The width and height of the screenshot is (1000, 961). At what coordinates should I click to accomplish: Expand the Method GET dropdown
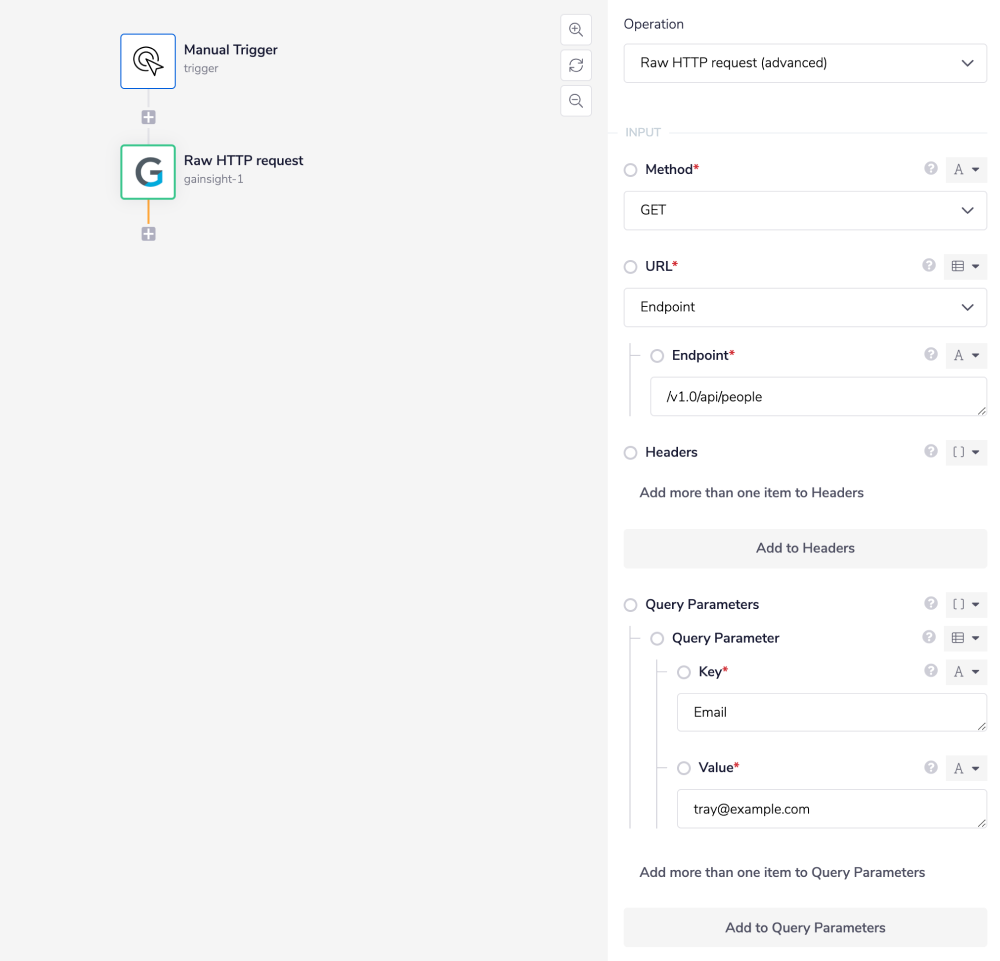click(x=805, y=211)
